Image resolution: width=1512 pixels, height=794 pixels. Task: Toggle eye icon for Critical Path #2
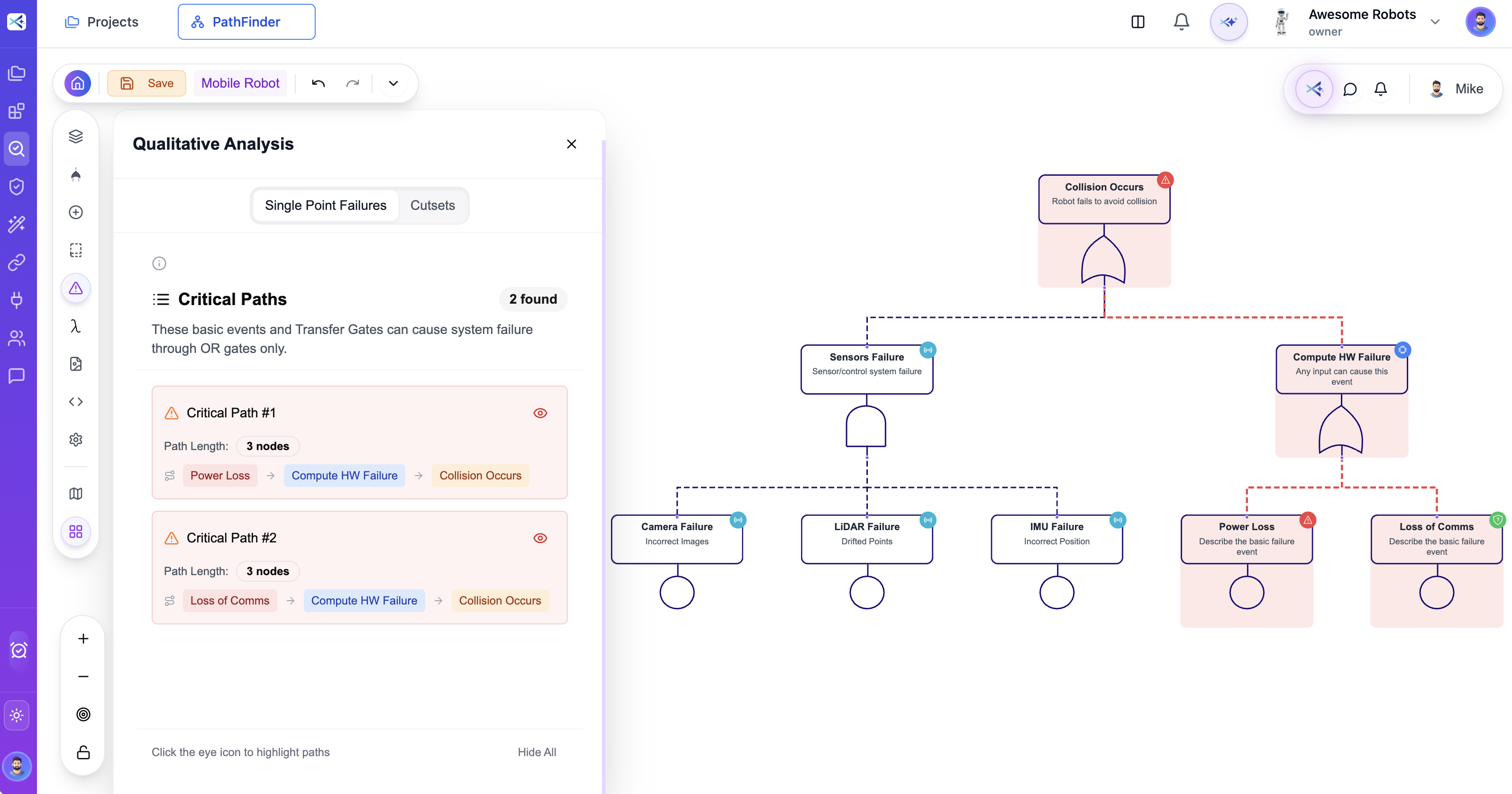click(540, 538)
